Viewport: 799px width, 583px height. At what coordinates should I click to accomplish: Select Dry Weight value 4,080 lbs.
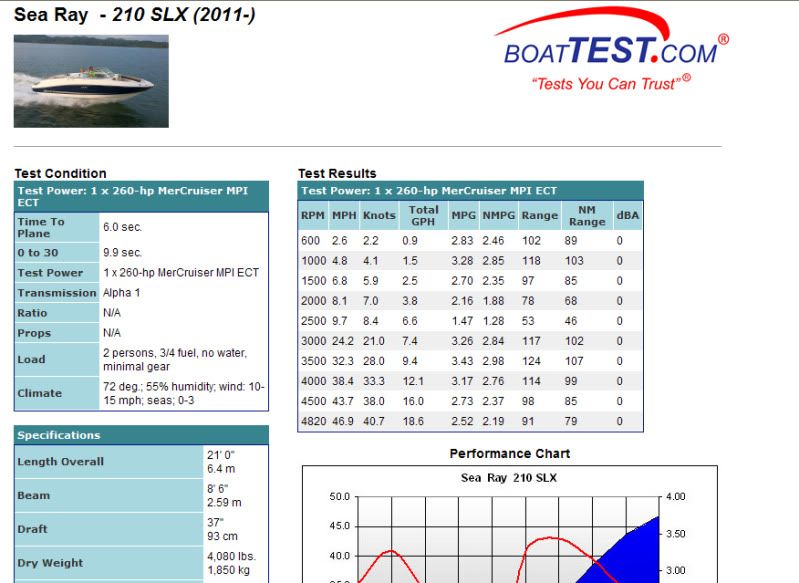tap(231, 556)
